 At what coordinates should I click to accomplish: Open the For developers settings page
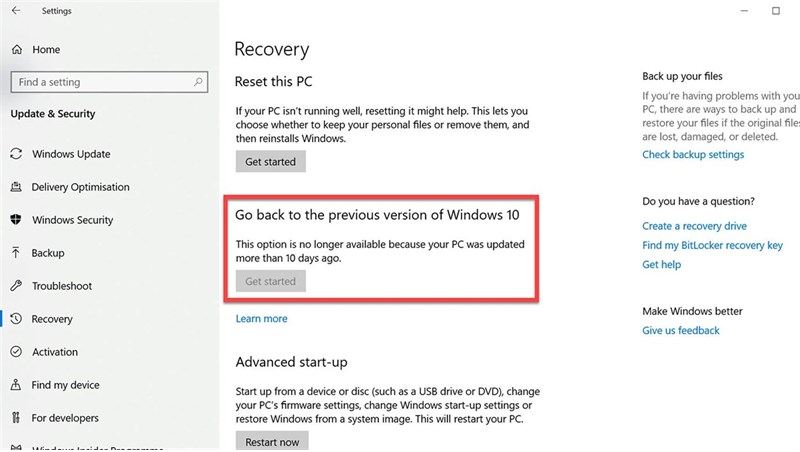point(65,418)
